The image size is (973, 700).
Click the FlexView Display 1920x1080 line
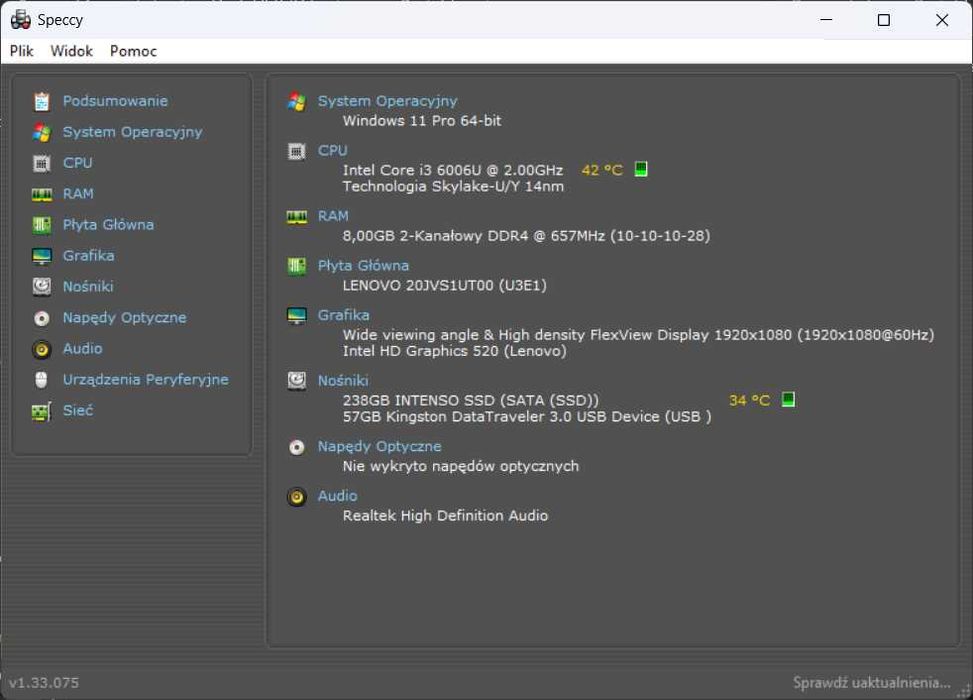coord(639,335)
